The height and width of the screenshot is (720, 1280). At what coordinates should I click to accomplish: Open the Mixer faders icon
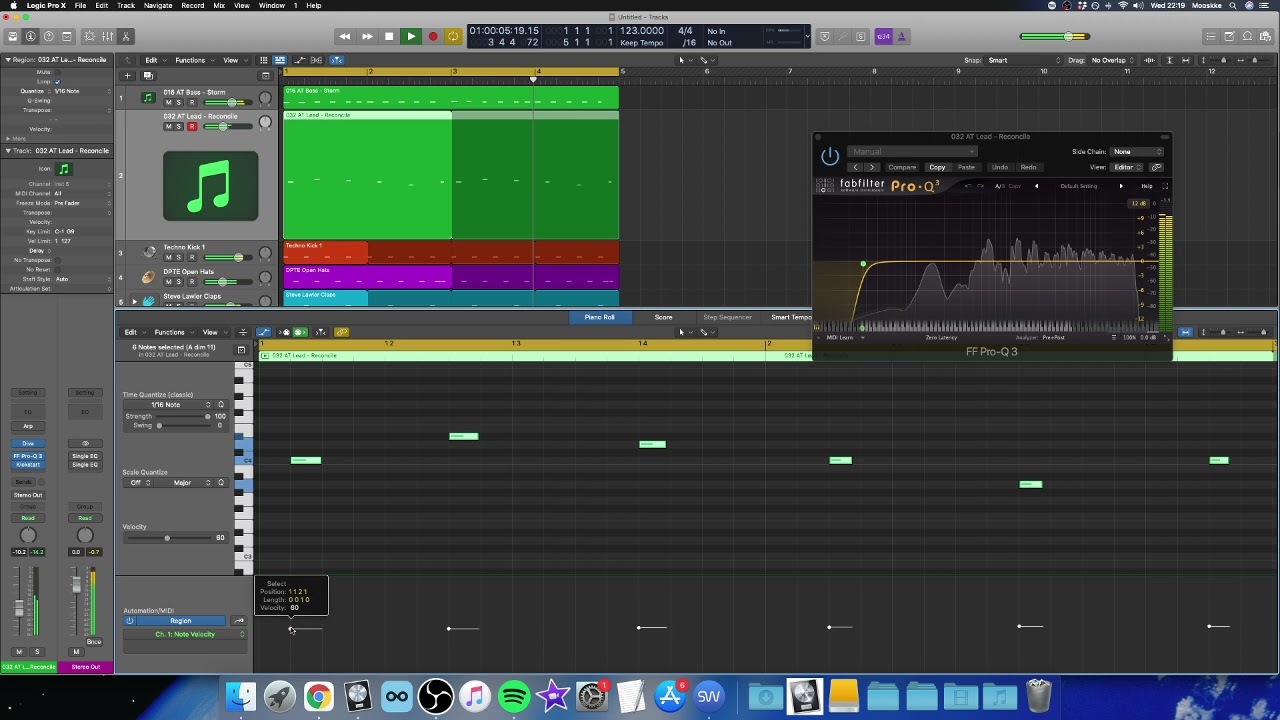[x=108, y=37]
